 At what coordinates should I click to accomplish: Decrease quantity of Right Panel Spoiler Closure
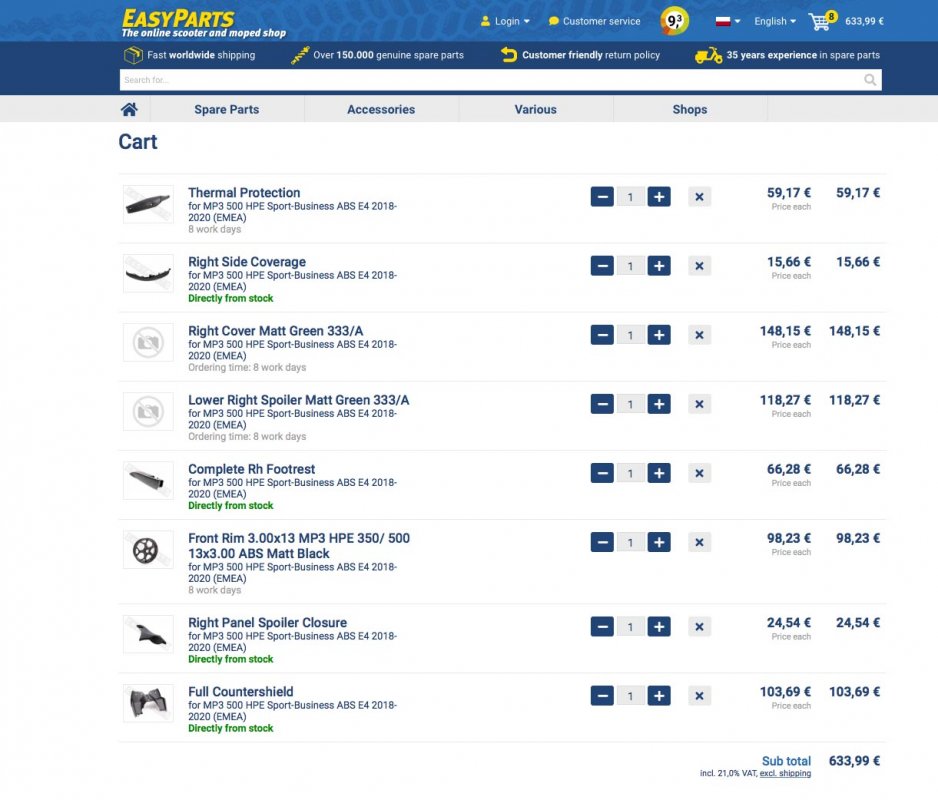(x=602, y=626)
